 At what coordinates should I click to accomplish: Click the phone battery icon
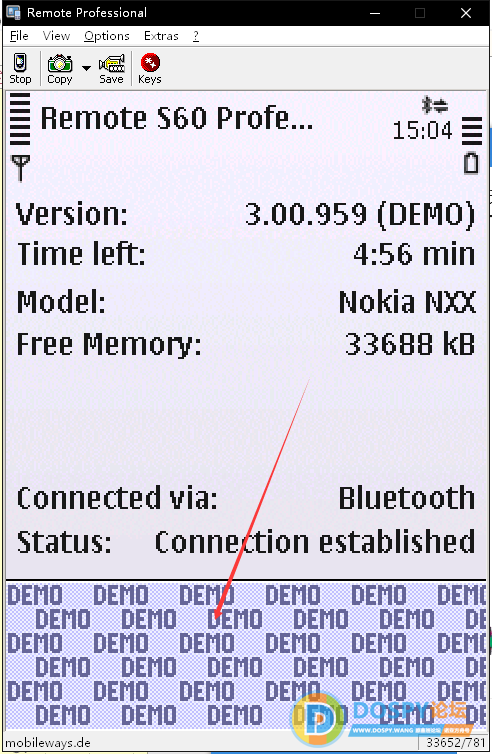pos(471,163)
